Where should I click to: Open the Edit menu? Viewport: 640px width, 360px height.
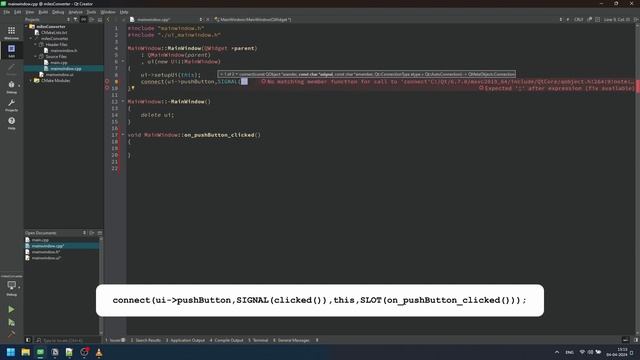tap(18, 12)
